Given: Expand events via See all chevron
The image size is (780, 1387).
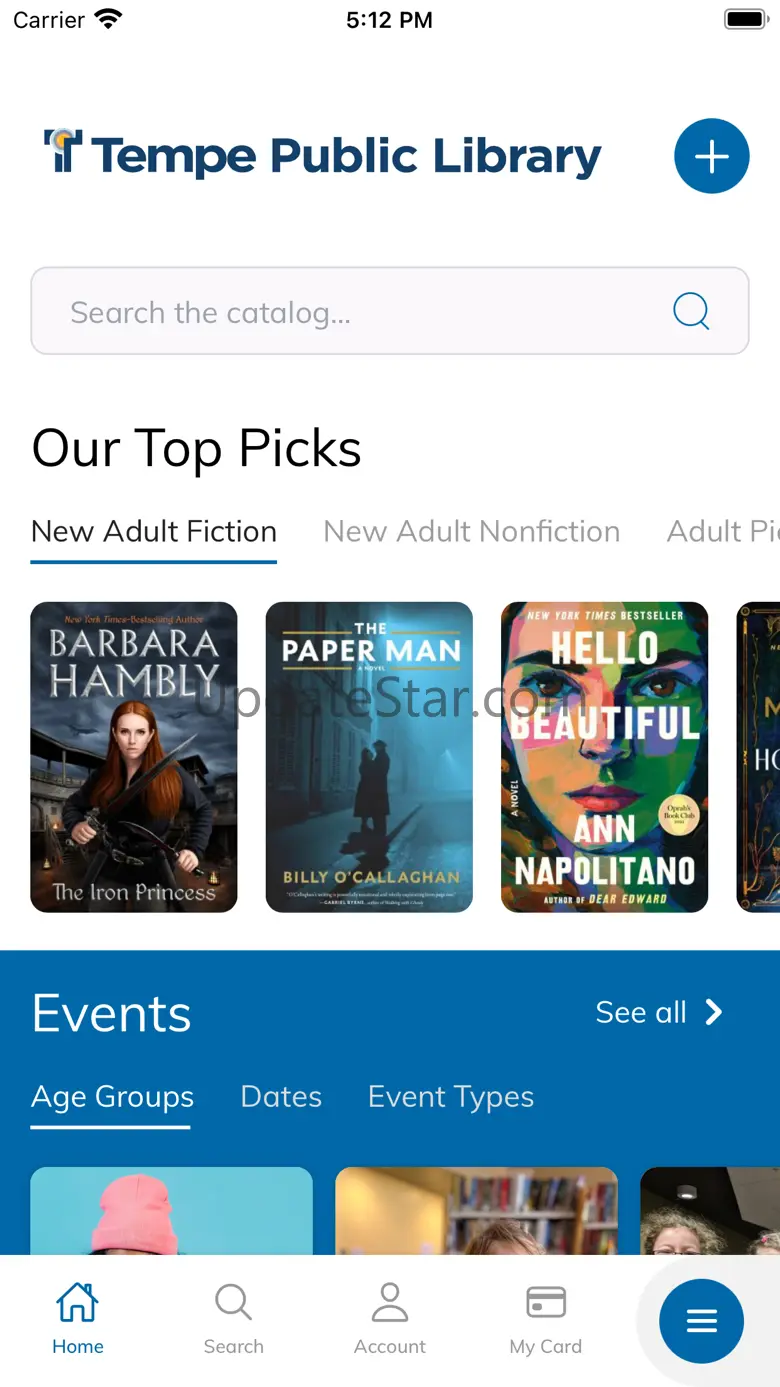Looking at the screenshot, I should tap(713, 1013).
